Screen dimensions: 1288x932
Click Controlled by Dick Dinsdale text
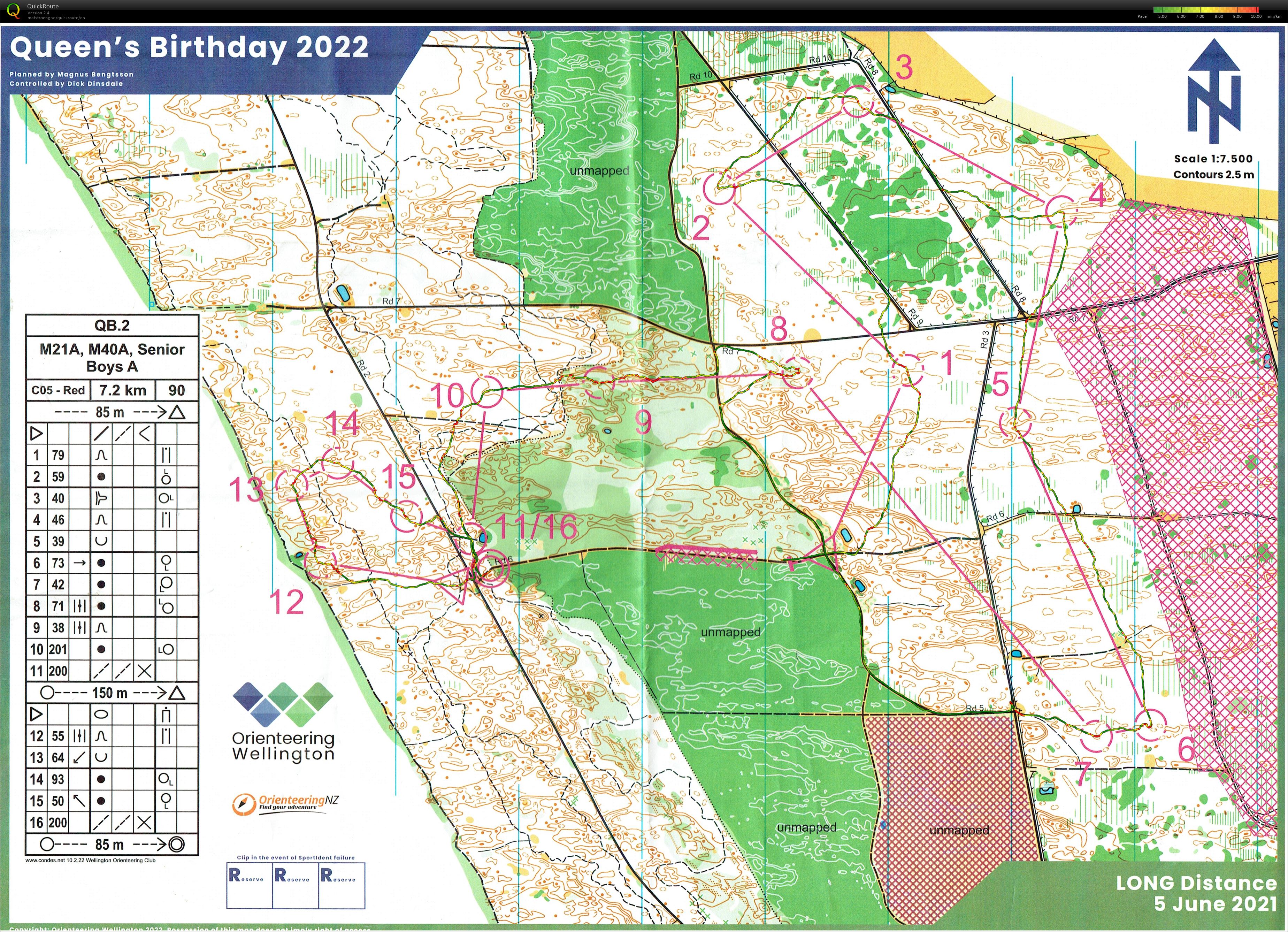66,84
